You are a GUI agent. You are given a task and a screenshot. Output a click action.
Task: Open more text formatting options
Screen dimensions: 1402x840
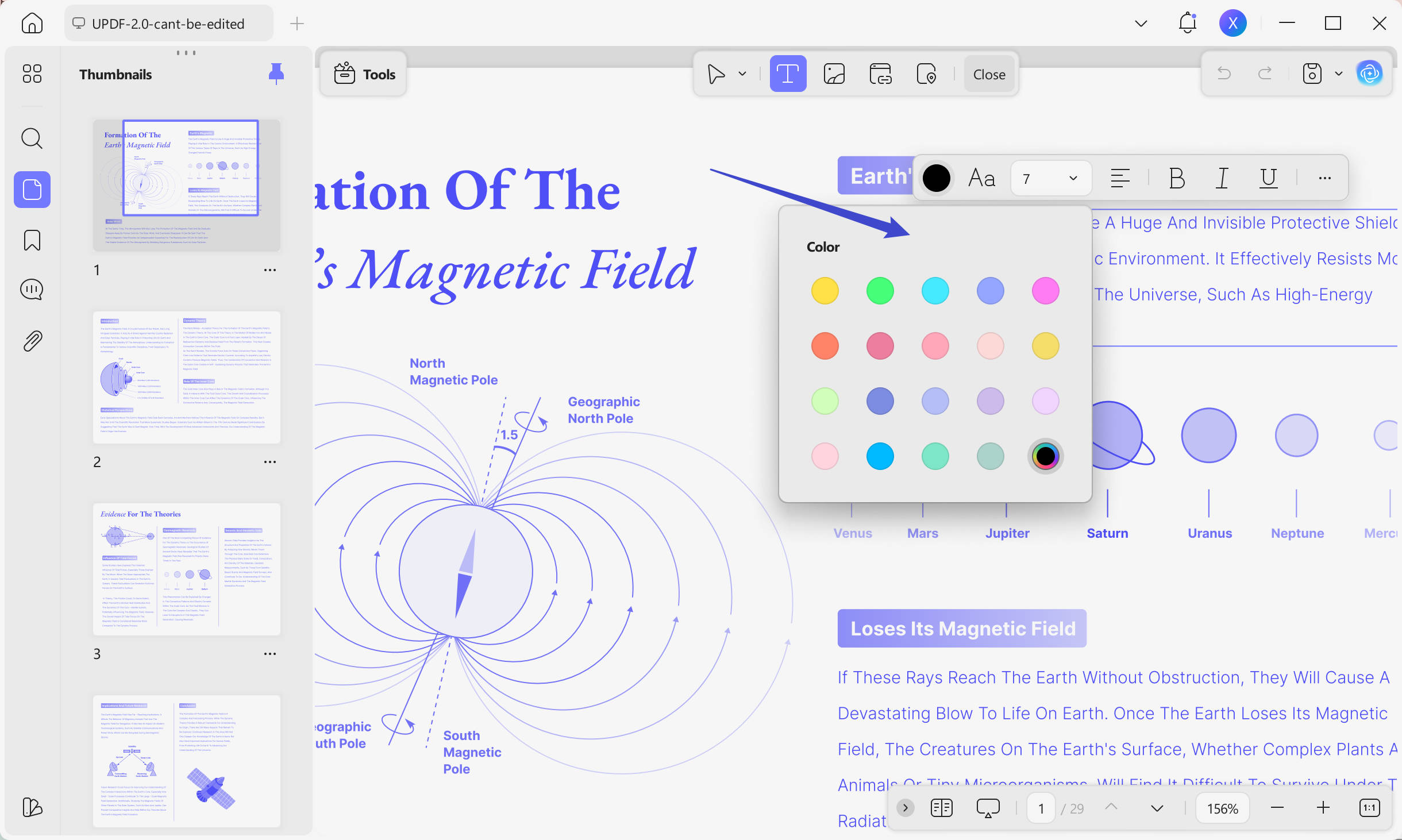click(1325, 178)
